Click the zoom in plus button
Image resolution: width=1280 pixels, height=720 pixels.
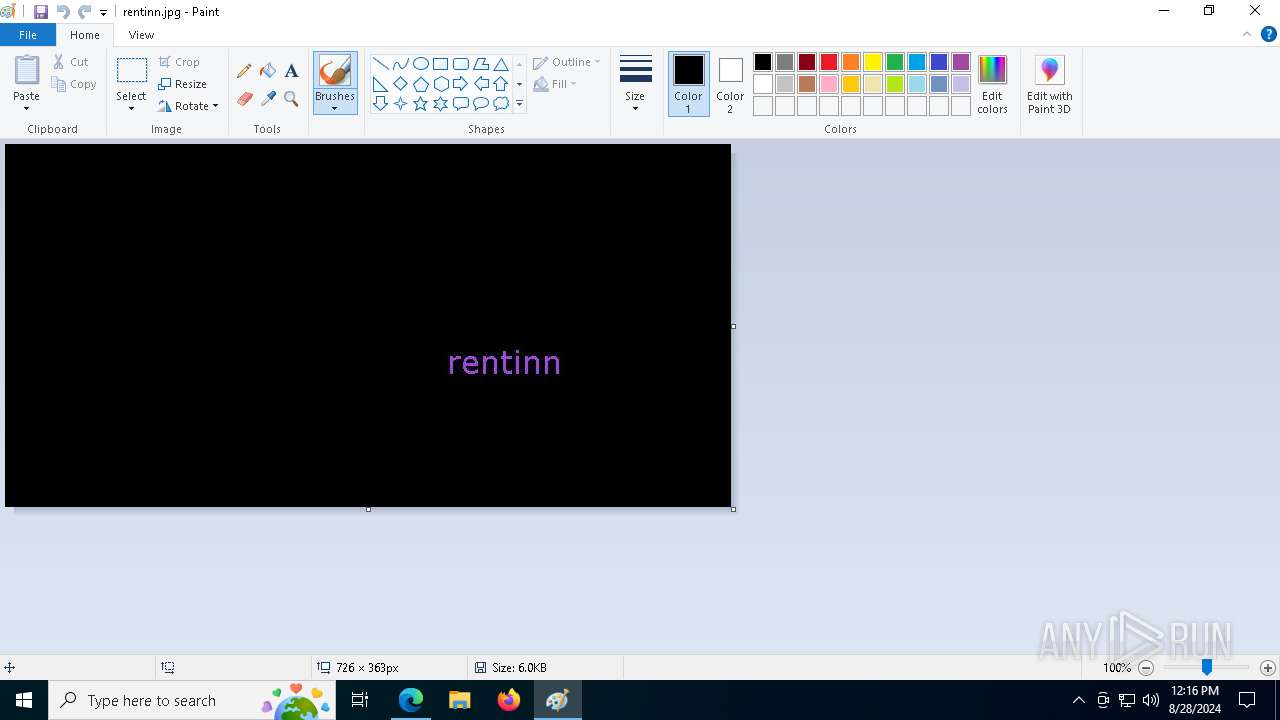pyautogui.click(x=1268, y=668)
